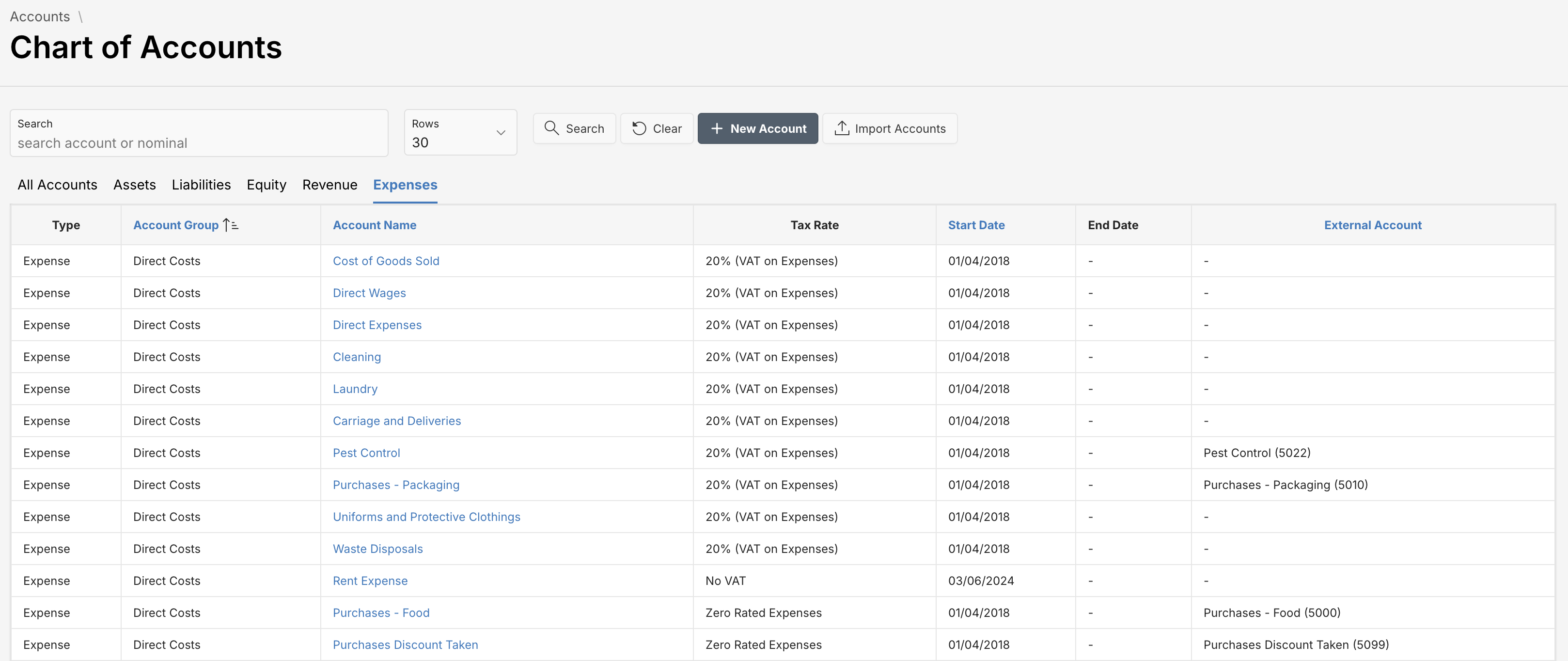This screenshot has width=1568, height=661.
Task: Open the Direct Expenses account
Action: click(x=377, y=325)
